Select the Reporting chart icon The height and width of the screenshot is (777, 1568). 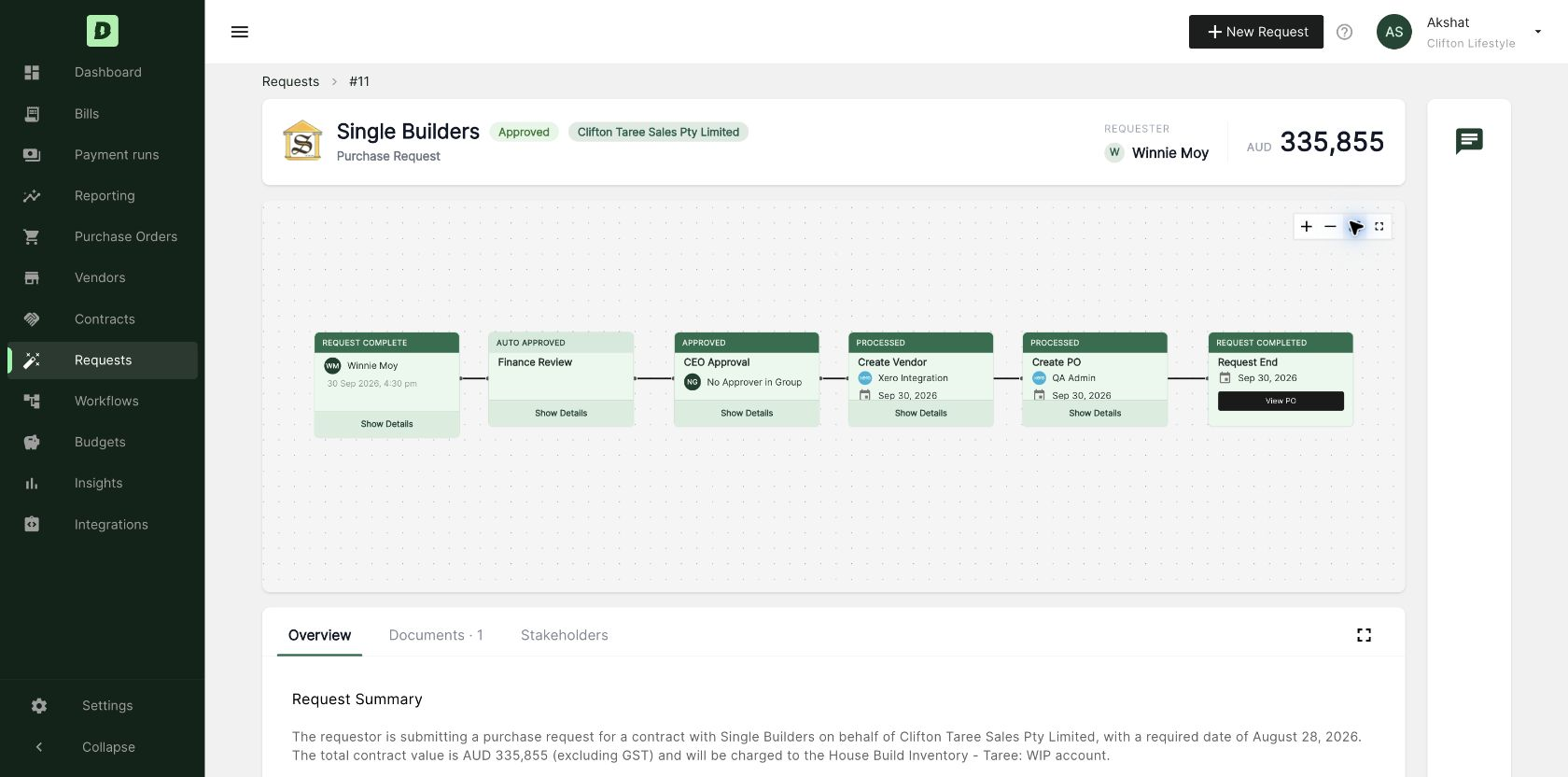(32, 196)
